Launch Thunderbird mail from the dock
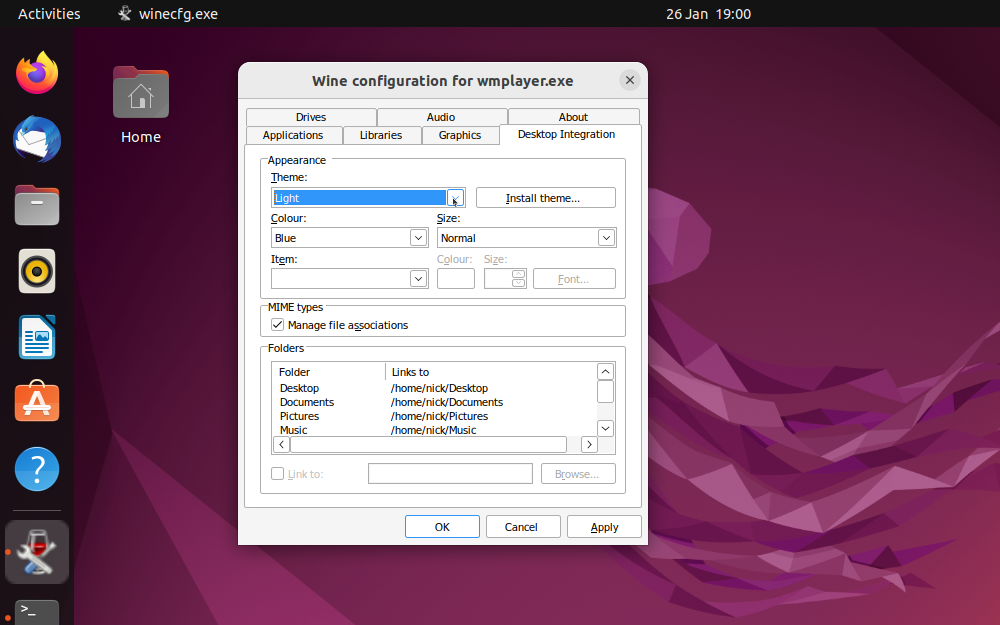The height and width of the screenshot is (625, 1000). 37,139
